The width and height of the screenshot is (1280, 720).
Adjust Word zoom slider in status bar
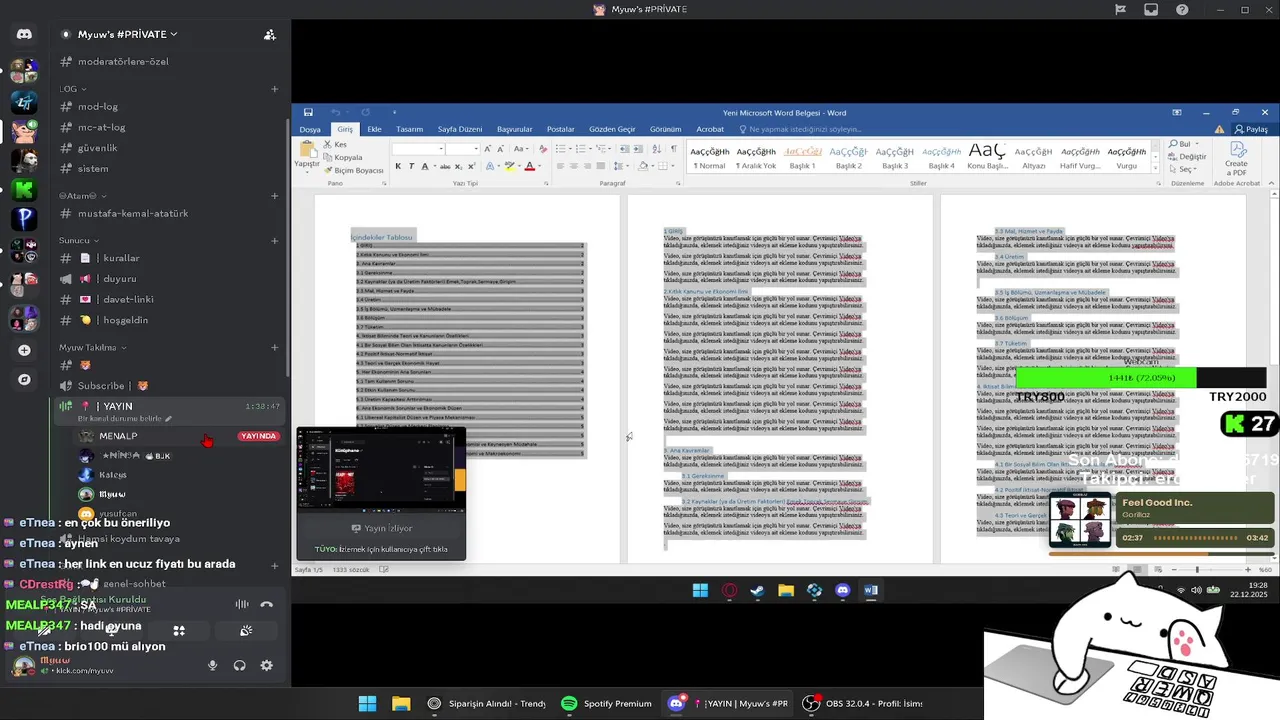1197,570
